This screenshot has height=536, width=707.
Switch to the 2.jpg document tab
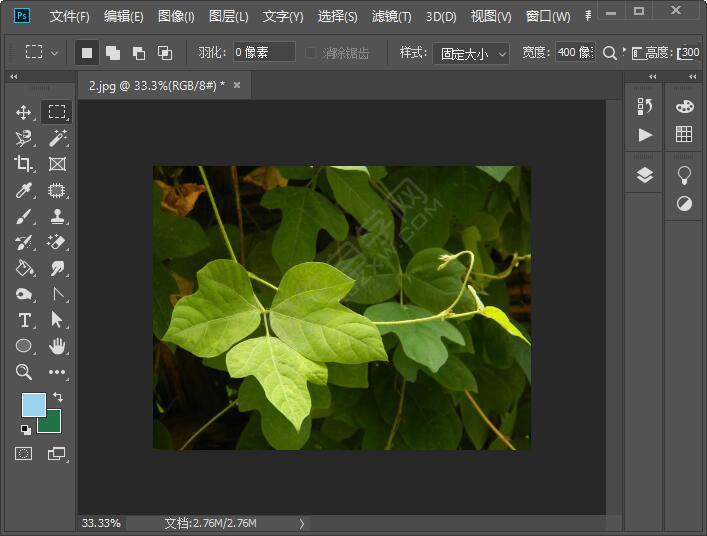coord(156,86)
